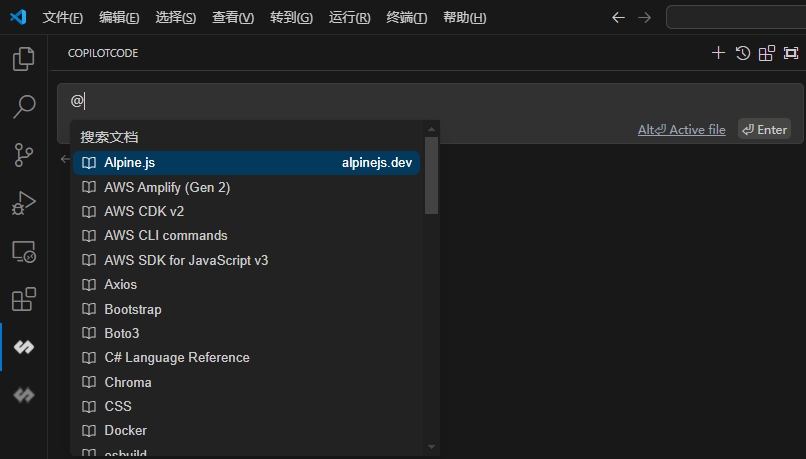The width and height of the screenshot is (806, 459).
Task: Click into the @ chat input field
Action: [x=400, y=101]
